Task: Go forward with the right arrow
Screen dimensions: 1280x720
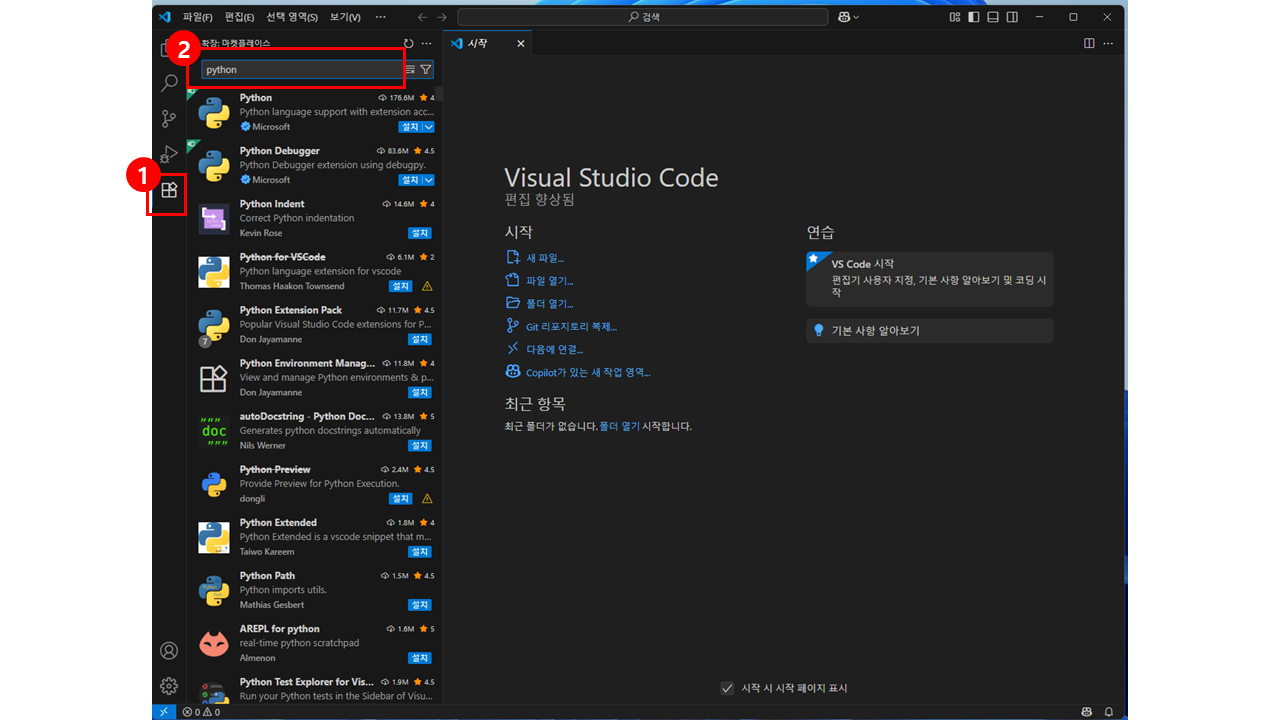Action: (443, 17)
